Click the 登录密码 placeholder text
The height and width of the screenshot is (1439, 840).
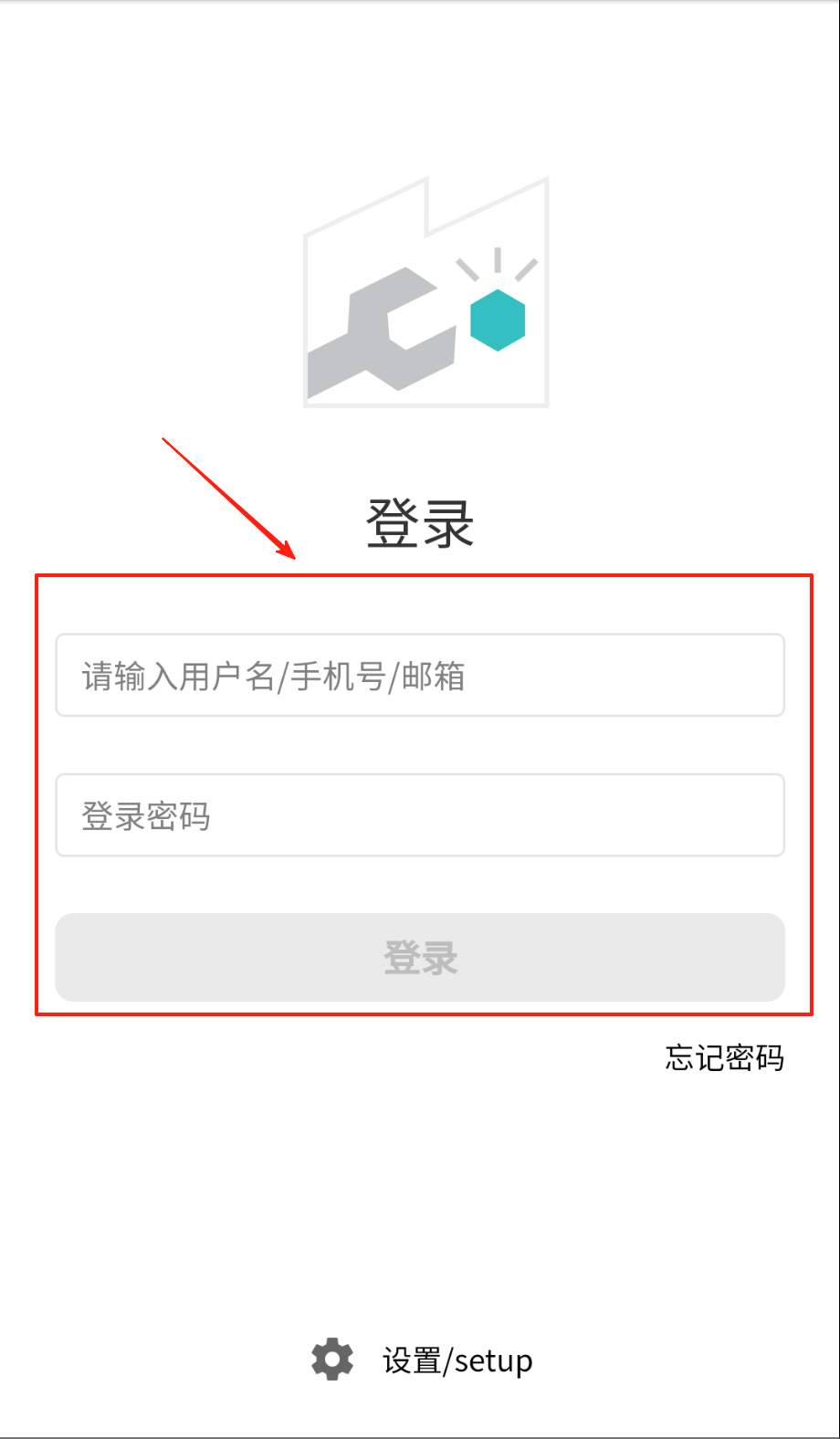(x=146, y=816)
